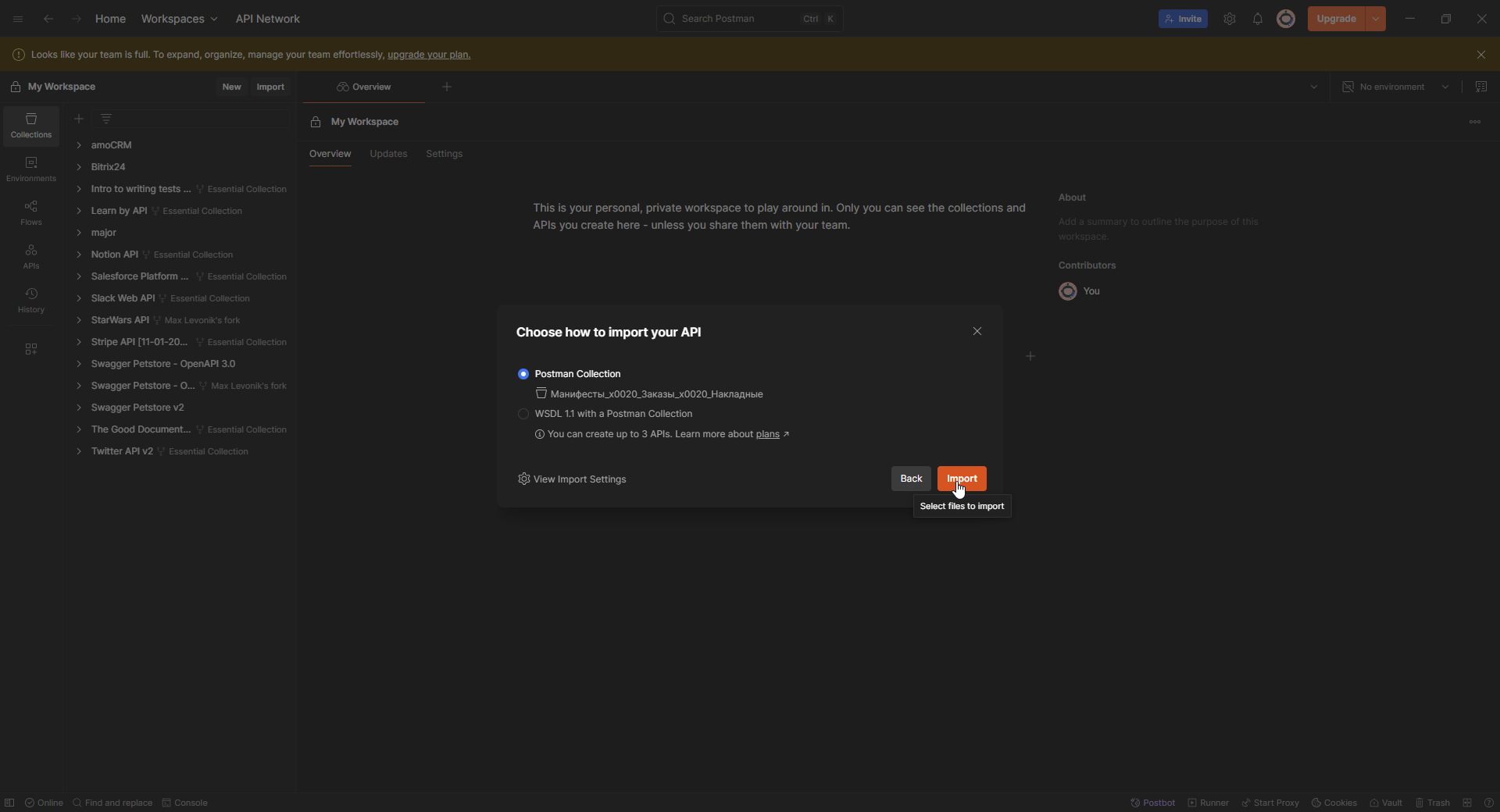1500x812 pixels.
Task: Open the Collections sidebar panel
Action: [31, 126]
